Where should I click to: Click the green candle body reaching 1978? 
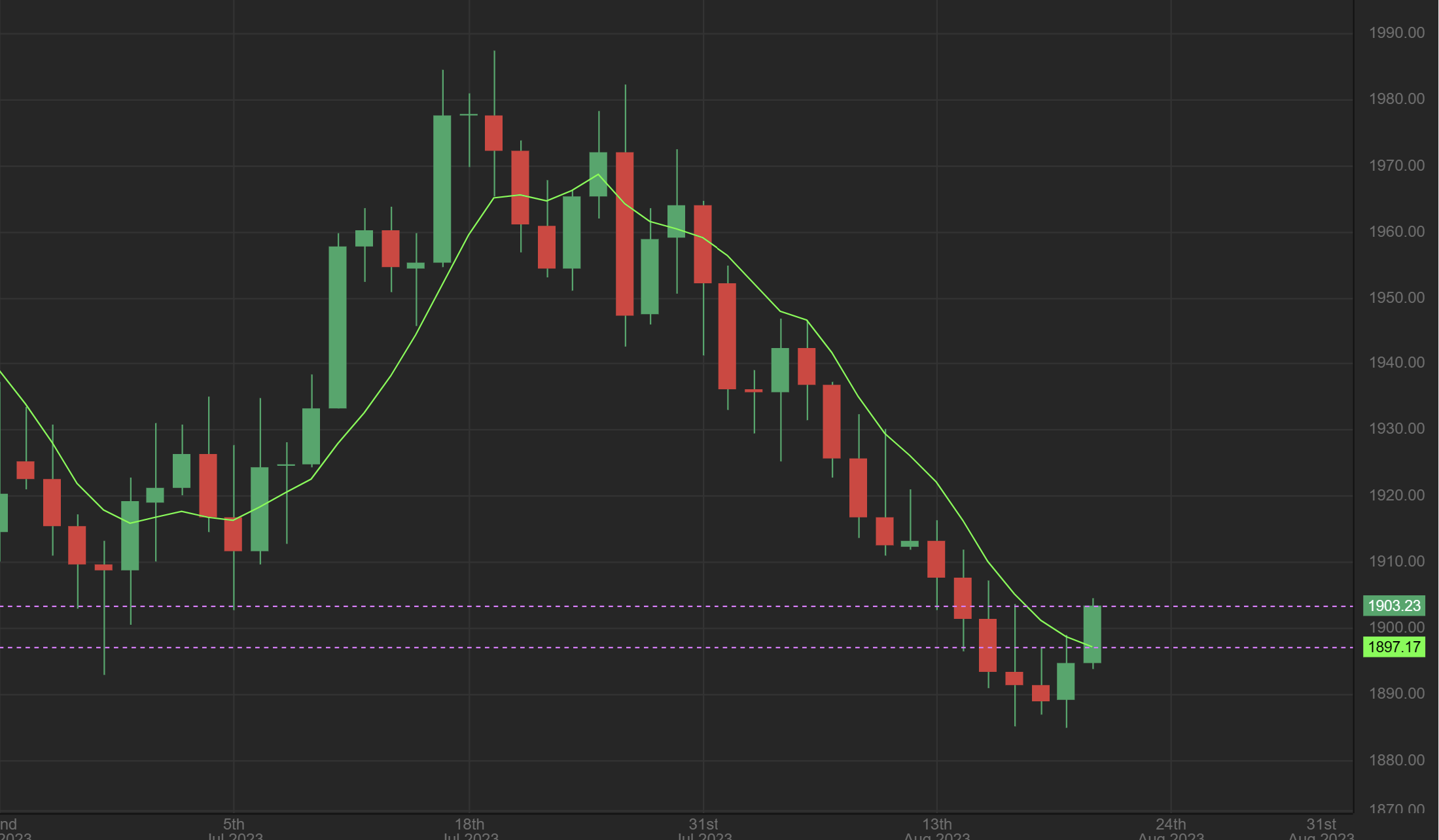(x=442, y=189)
